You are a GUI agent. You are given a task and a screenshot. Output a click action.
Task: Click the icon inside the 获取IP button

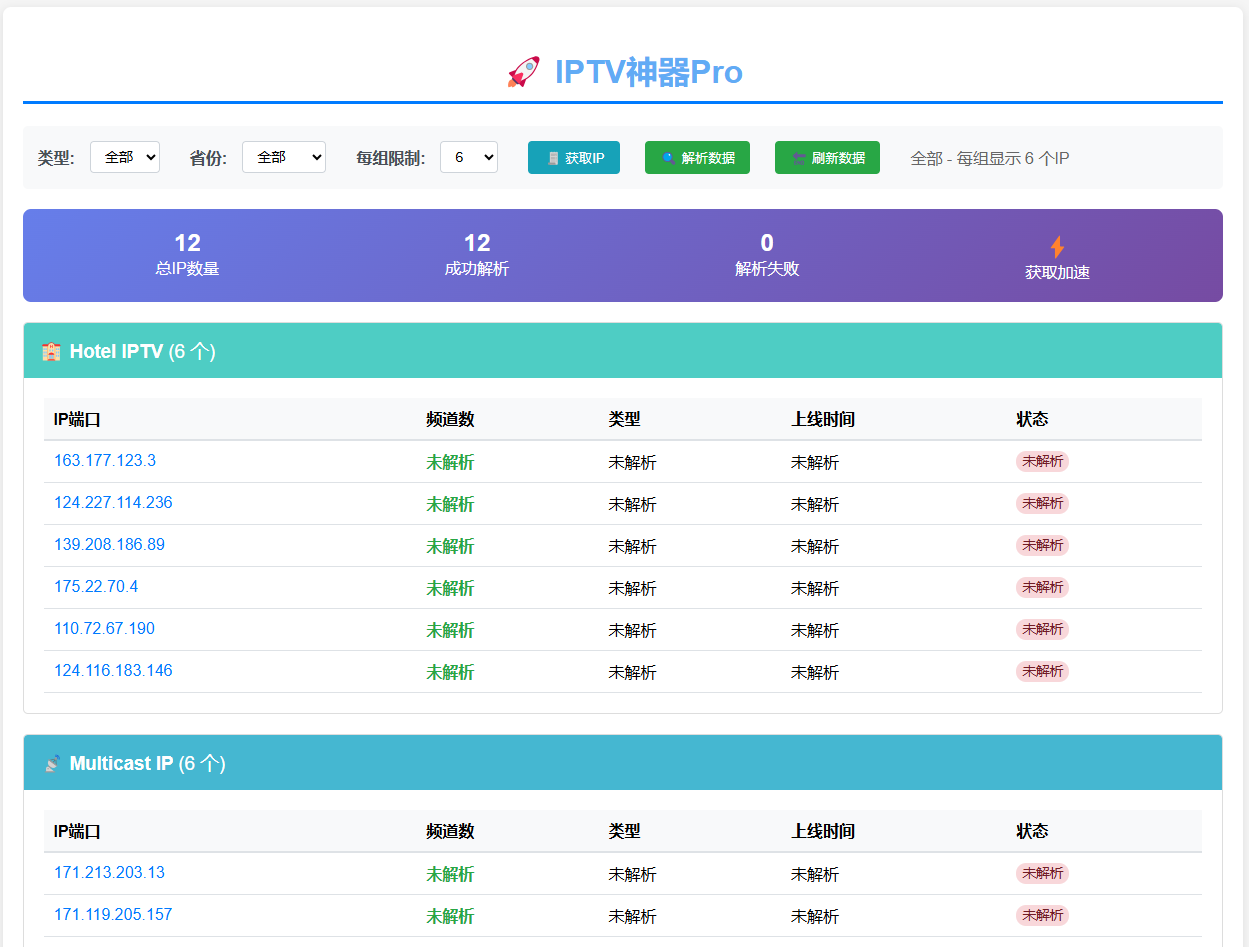[552, 158]
